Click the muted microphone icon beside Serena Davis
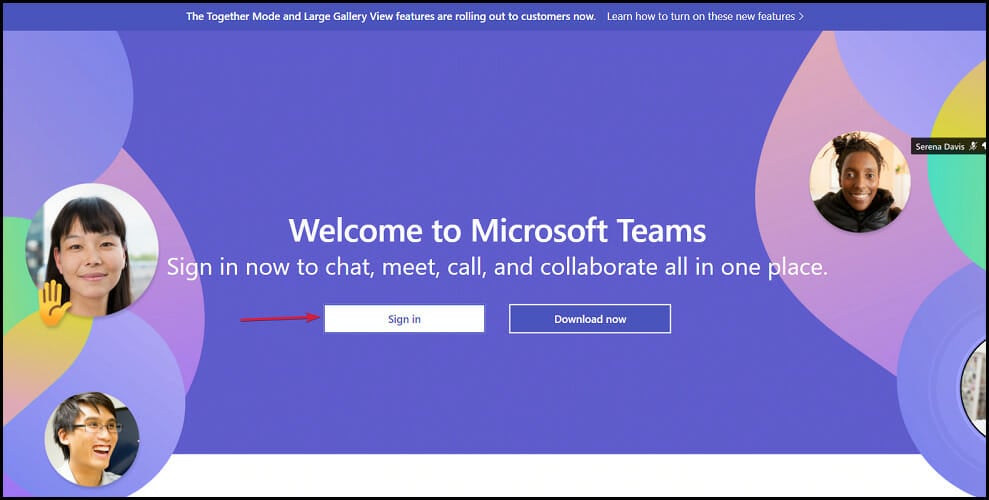This screenshot has width=989, height=500. [973, 146]
